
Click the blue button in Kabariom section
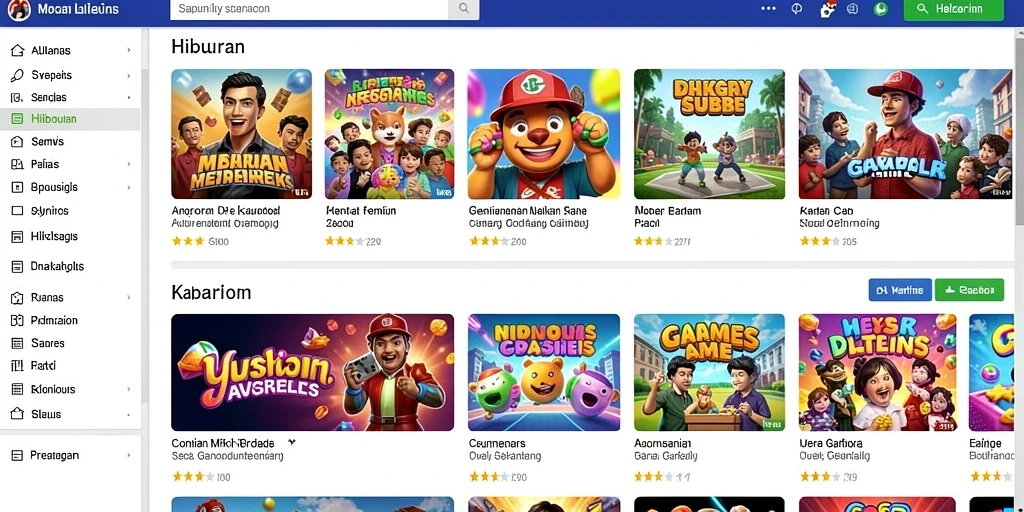point(900,290)
